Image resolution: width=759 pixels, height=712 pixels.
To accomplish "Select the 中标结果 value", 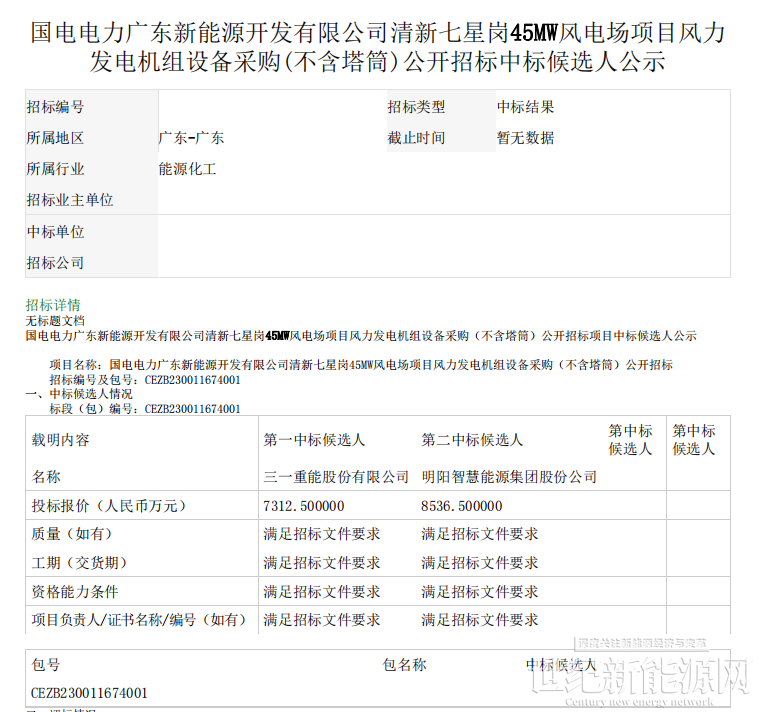I will coord(526,107).
